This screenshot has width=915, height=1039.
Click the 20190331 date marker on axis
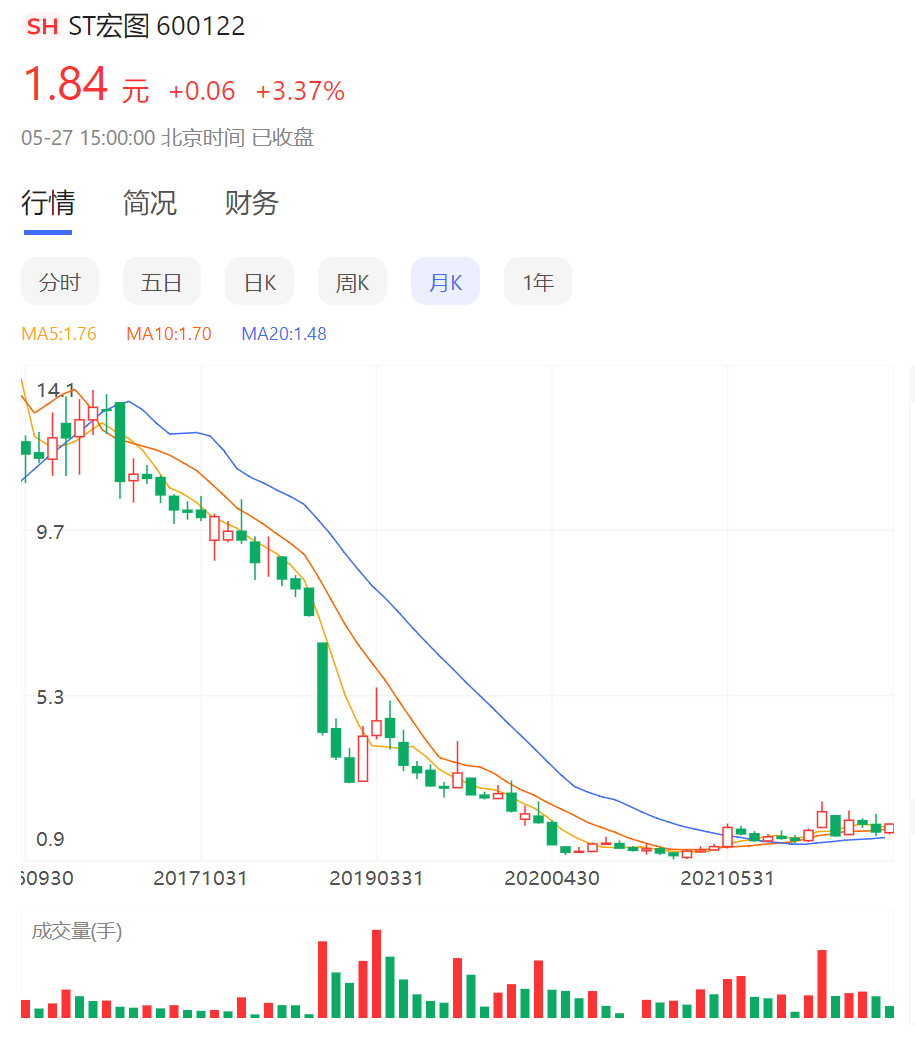point(376,879)
